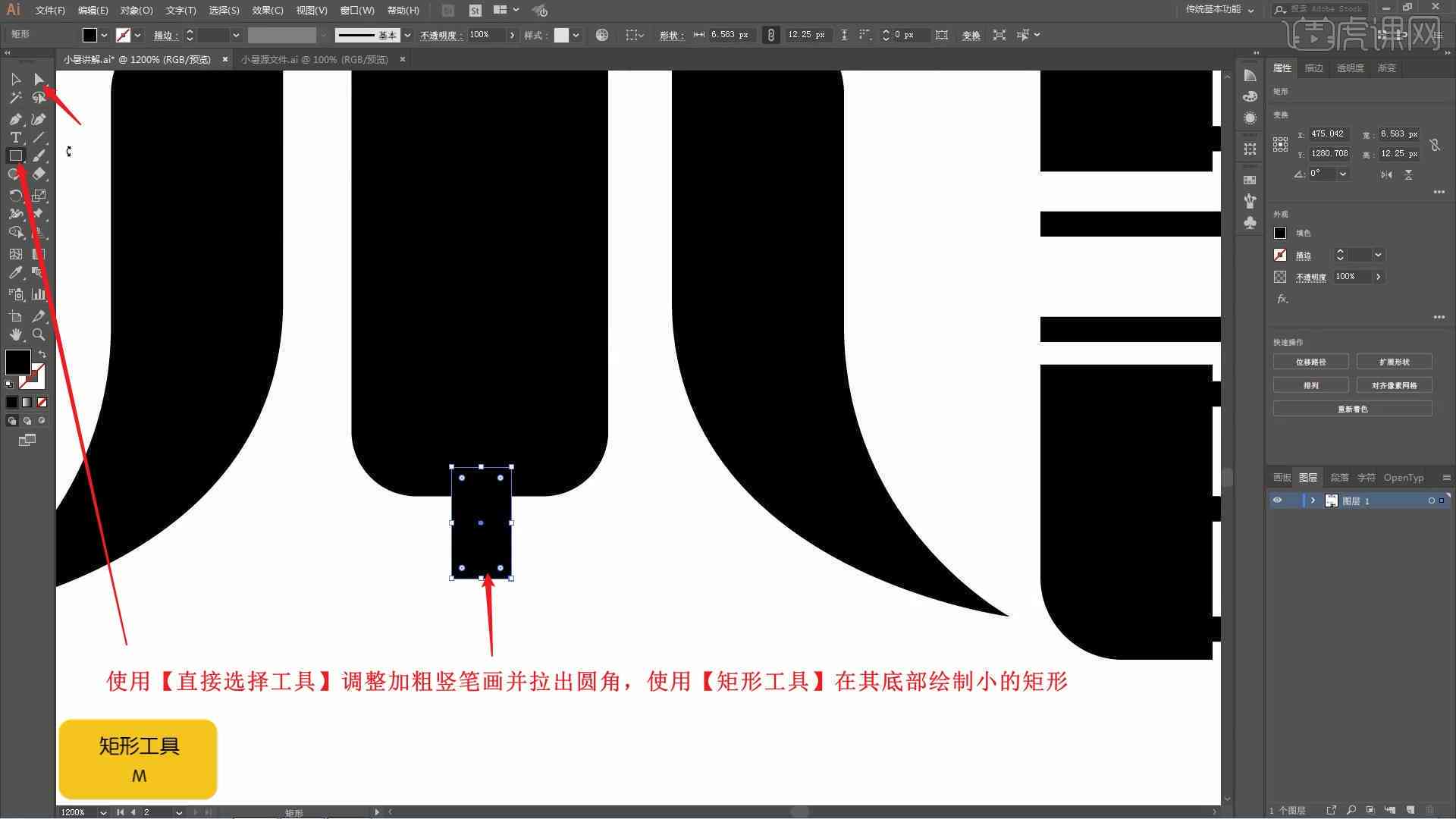1456x819 pixels.
Task: Select the Pen tool in toolbar
Action: coord(15,117)
